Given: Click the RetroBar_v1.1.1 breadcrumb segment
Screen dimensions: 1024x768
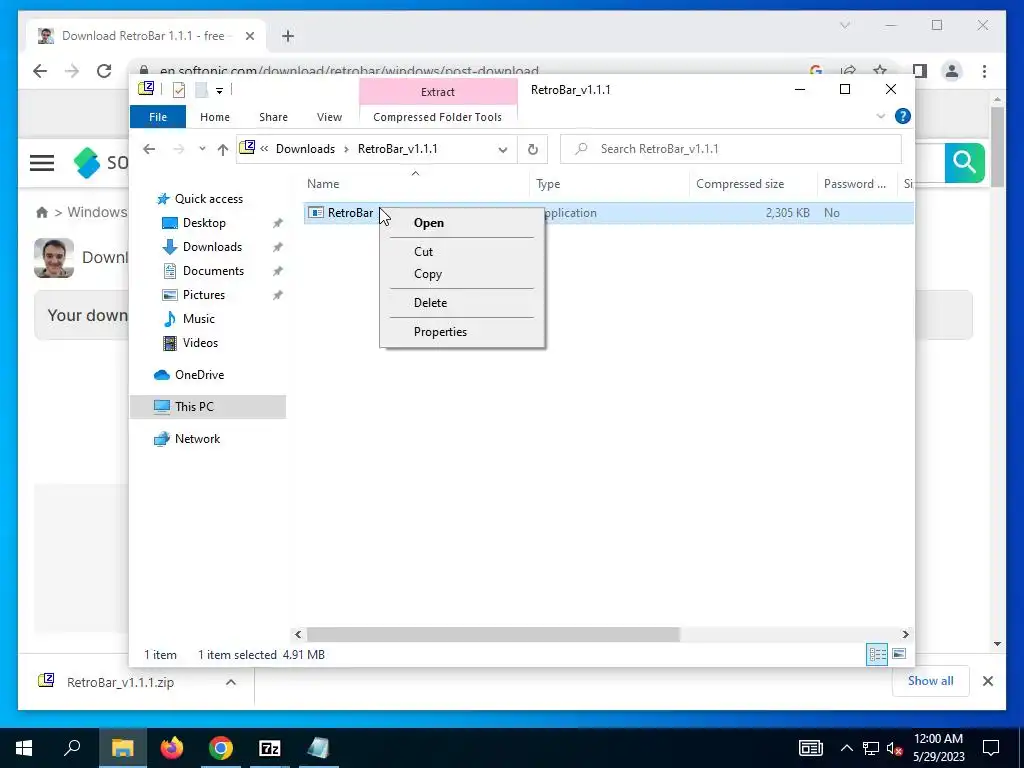Looking at the screenshot, I should (397, 149).
